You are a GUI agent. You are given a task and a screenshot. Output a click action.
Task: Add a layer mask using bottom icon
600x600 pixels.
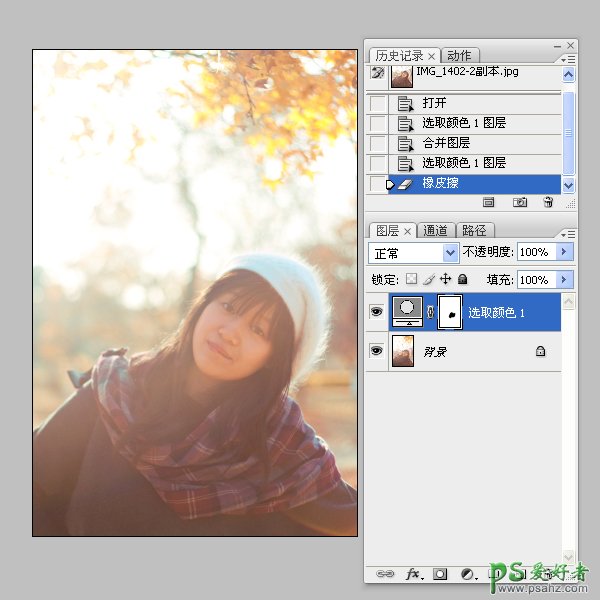pos(440,575)
